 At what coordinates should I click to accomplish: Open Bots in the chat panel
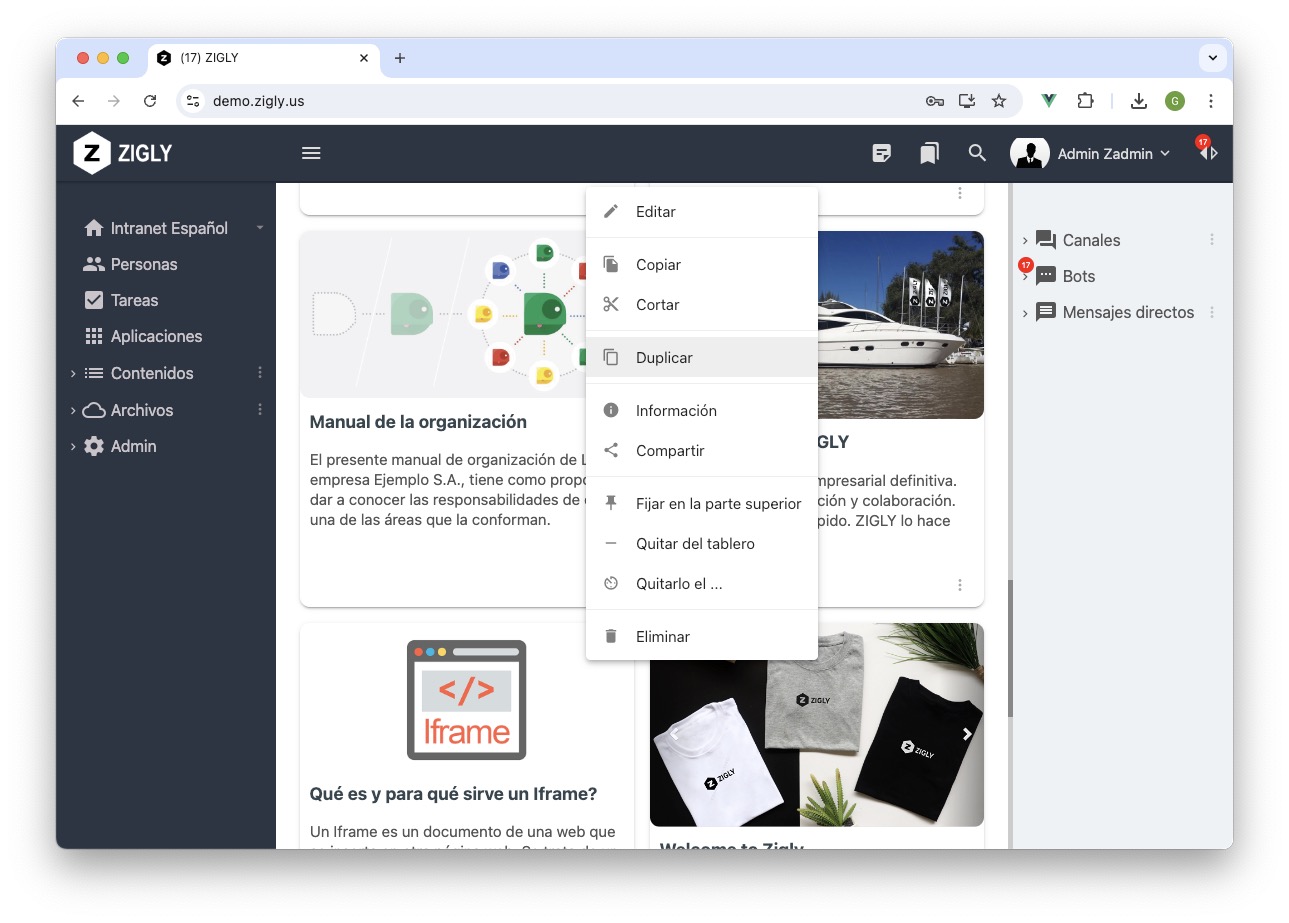pos(1066,276)
